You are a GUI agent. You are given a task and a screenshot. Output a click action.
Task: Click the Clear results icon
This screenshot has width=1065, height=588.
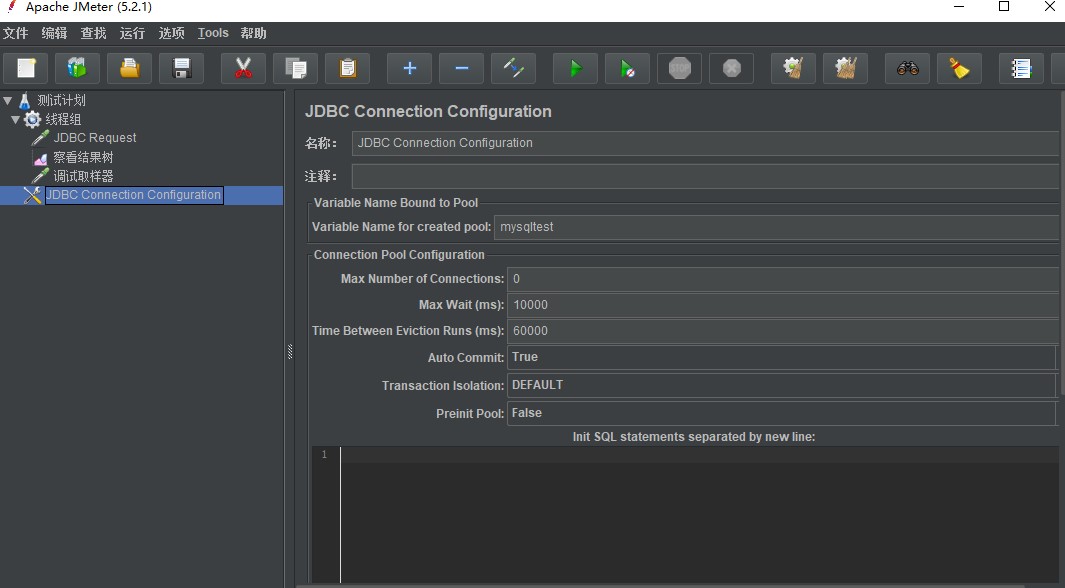[x=793, y=69]
